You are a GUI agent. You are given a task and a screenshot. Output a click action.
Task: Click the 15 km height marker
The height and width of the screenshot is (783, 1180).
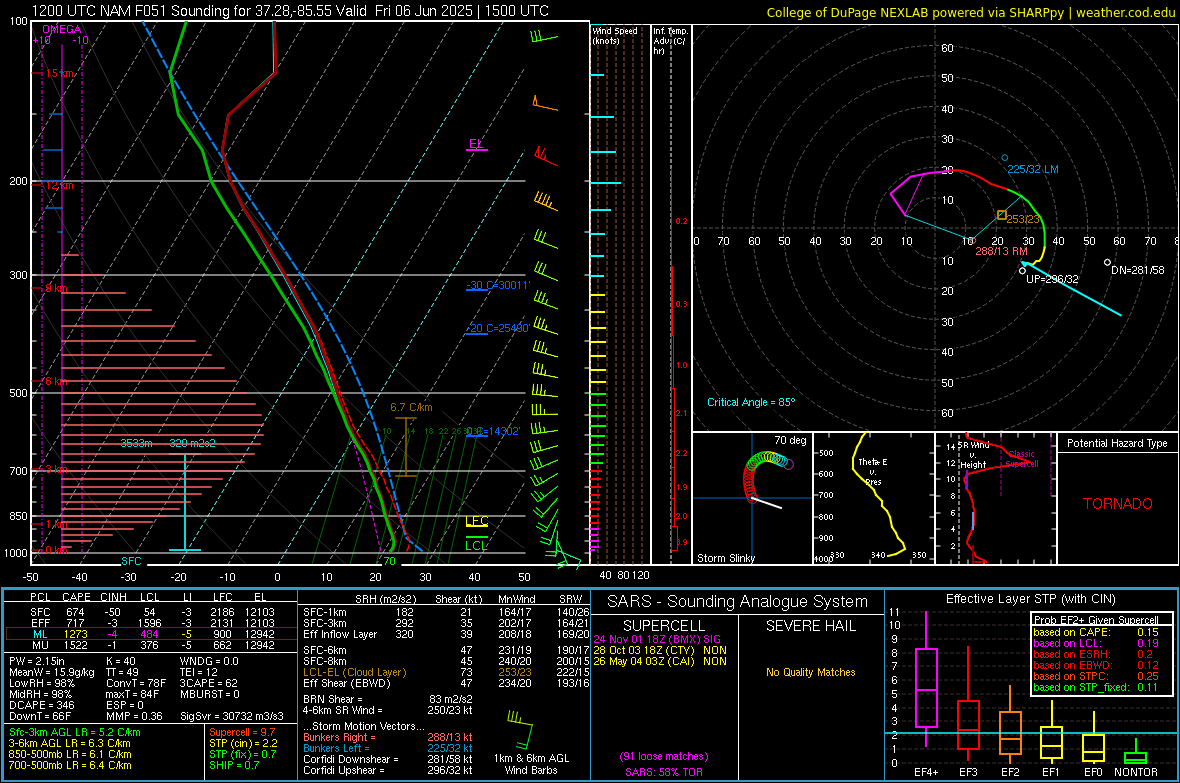pos(59,73)
